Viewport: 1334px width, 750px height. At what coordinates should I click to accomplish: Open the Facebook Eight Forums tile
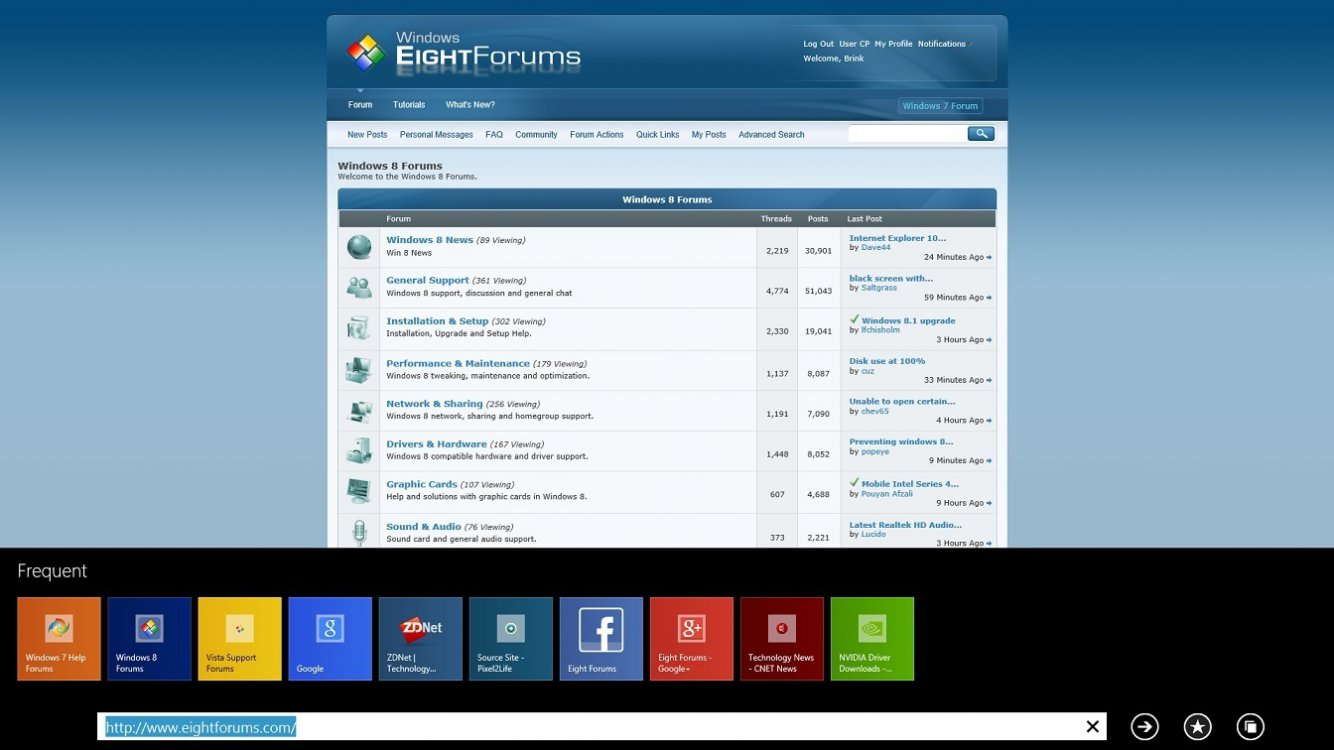point(601,639)
